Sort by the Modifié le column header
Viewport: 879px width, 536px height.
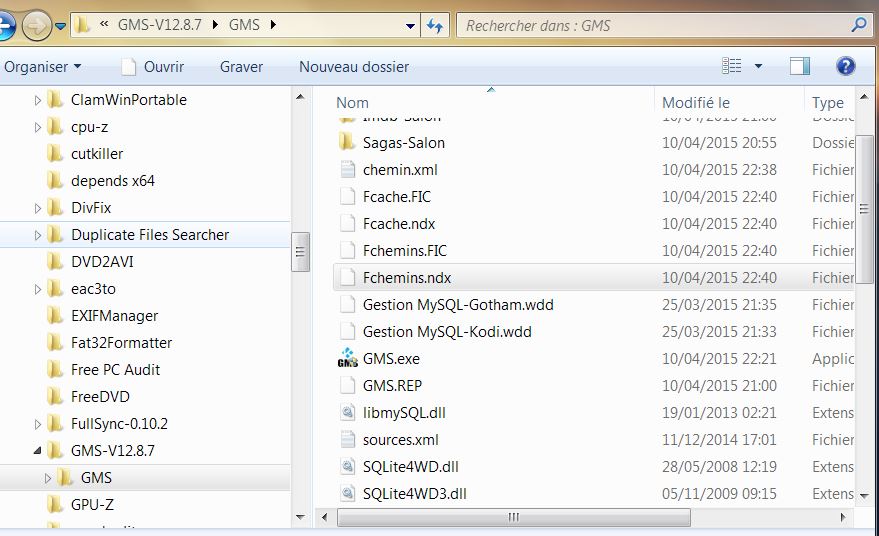pos(696,103)
